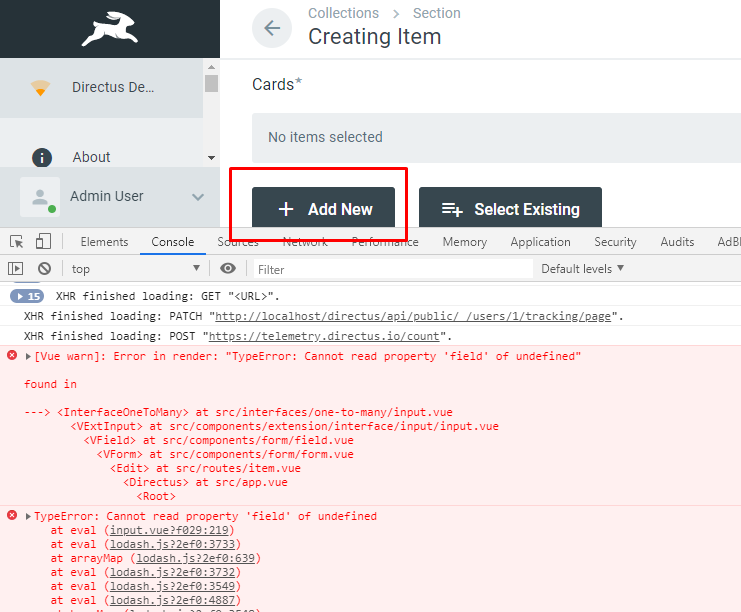741x612 pixels.
Task: Open the Default levels dropdown
Action: (582, 269)
